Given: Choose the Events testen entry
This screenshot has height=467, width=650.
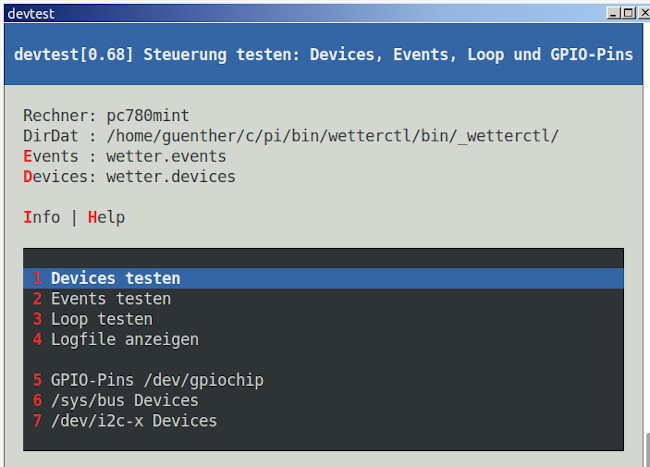Looking at the screenshot, I should coord(110,298).
